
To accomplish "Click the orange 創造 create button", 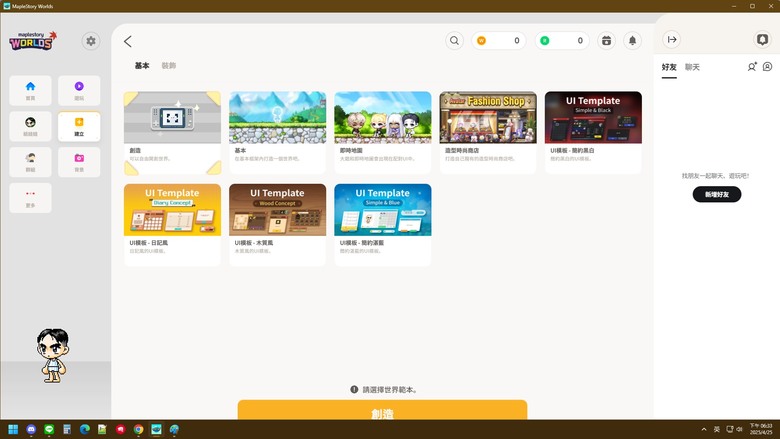I will tap(382, 410).
